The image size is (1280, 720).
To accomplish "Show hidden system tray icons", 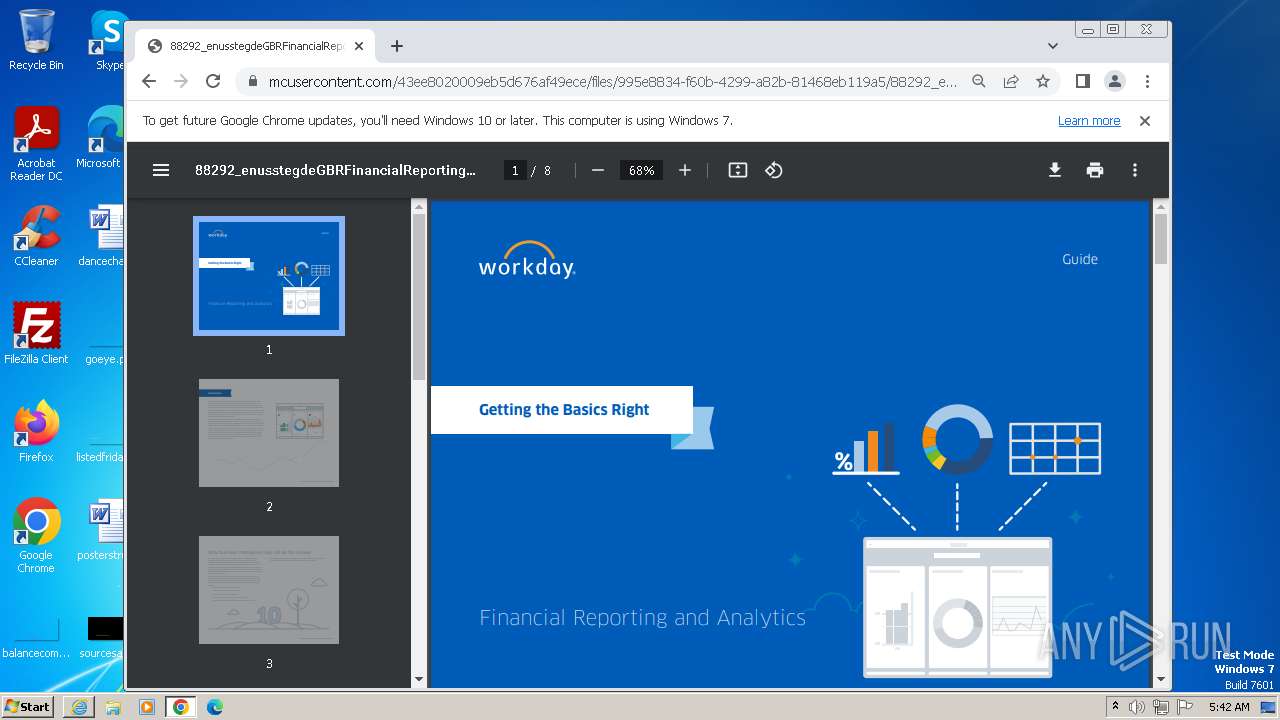I will click(x=1115, y=707).
